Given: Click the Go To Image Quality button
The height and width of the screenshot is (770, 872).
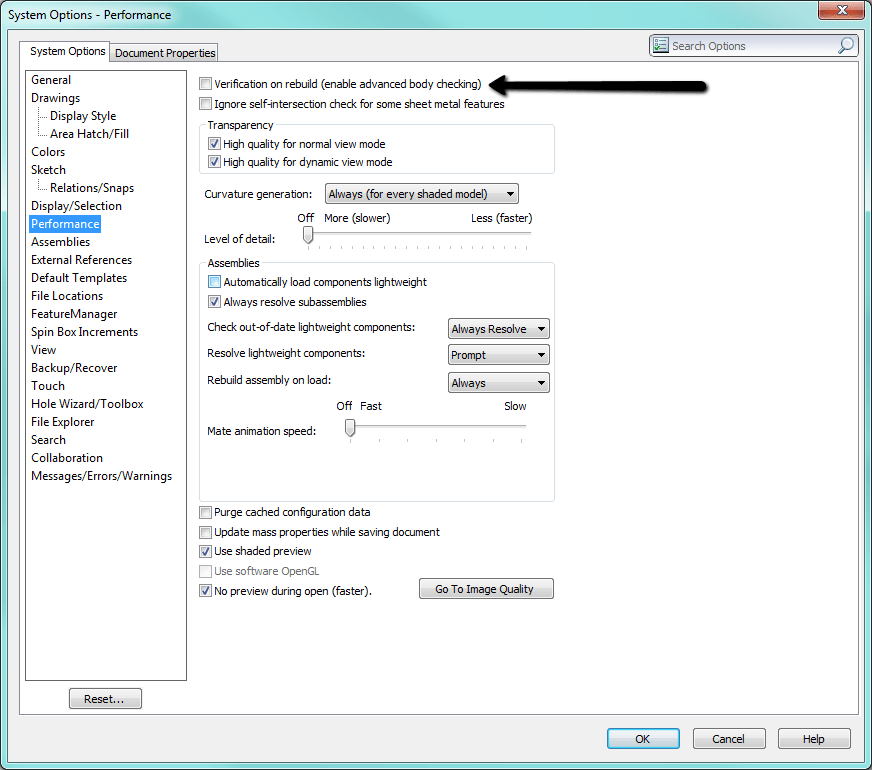Looking at the screenshot, I should (x=486, y=588).
